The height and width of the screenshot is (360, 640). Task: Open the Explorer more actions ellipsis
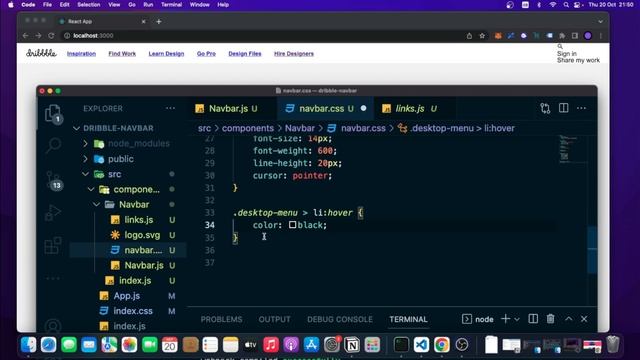(x=171, y=108)
